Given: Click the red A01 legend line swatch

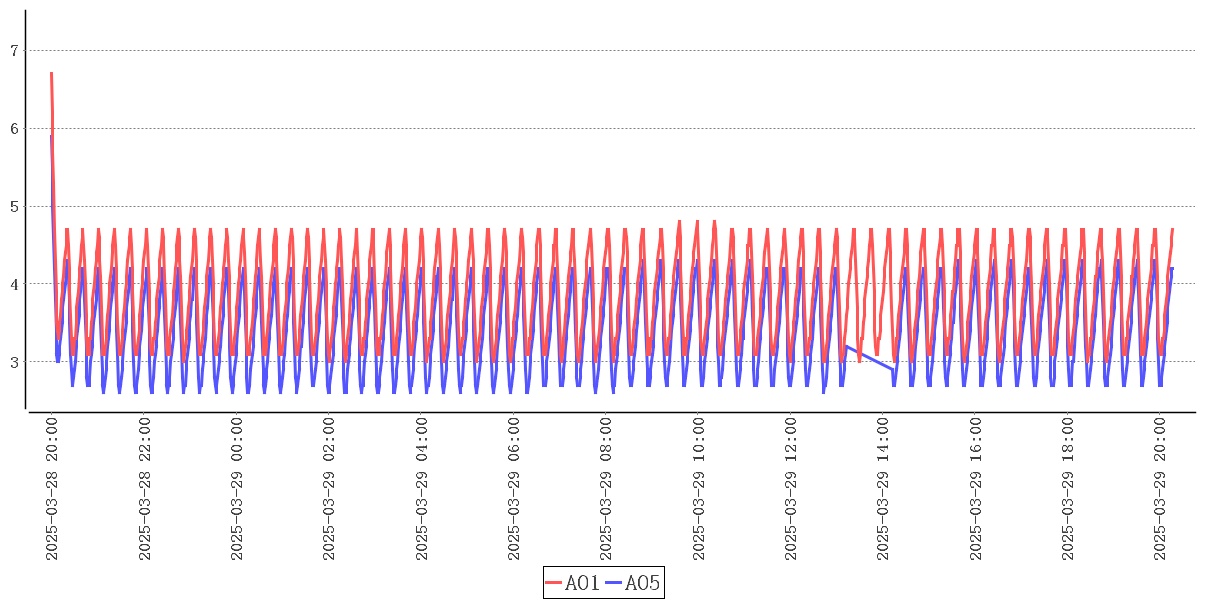Looking at the screenshot, I should click(x=554, y=583).
